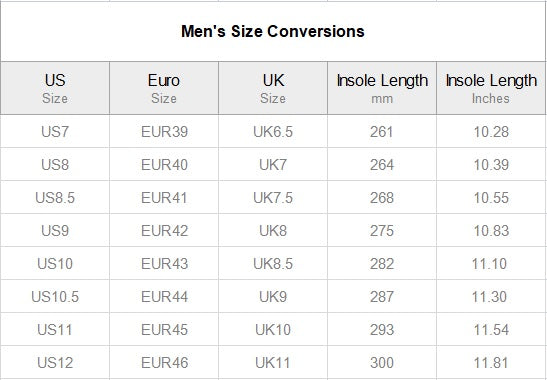Click the EUR45 cell
This screenshot has width=547, height=380.
164,329
